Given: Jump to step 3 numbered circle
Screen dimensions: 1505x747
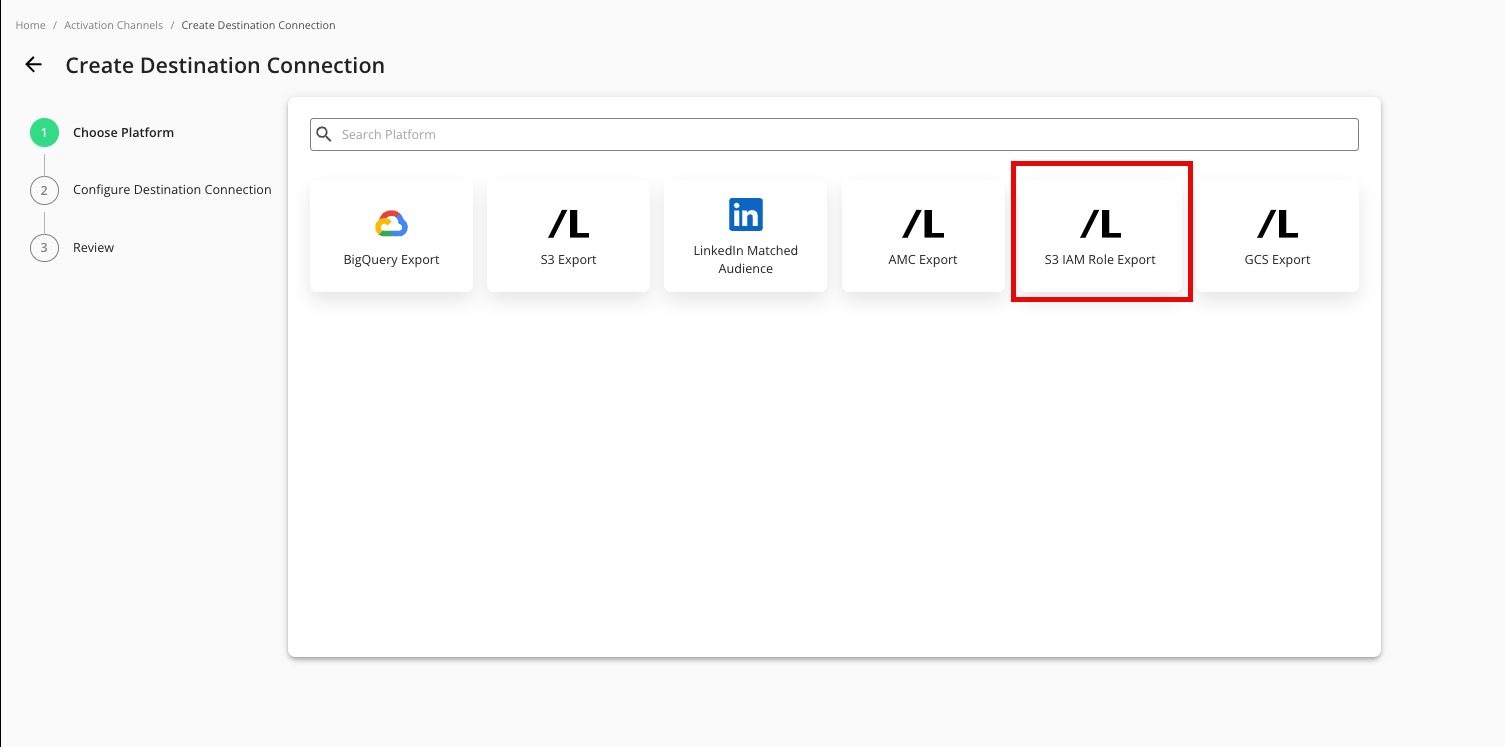Looking at the screenshot, I should point(44,248).
